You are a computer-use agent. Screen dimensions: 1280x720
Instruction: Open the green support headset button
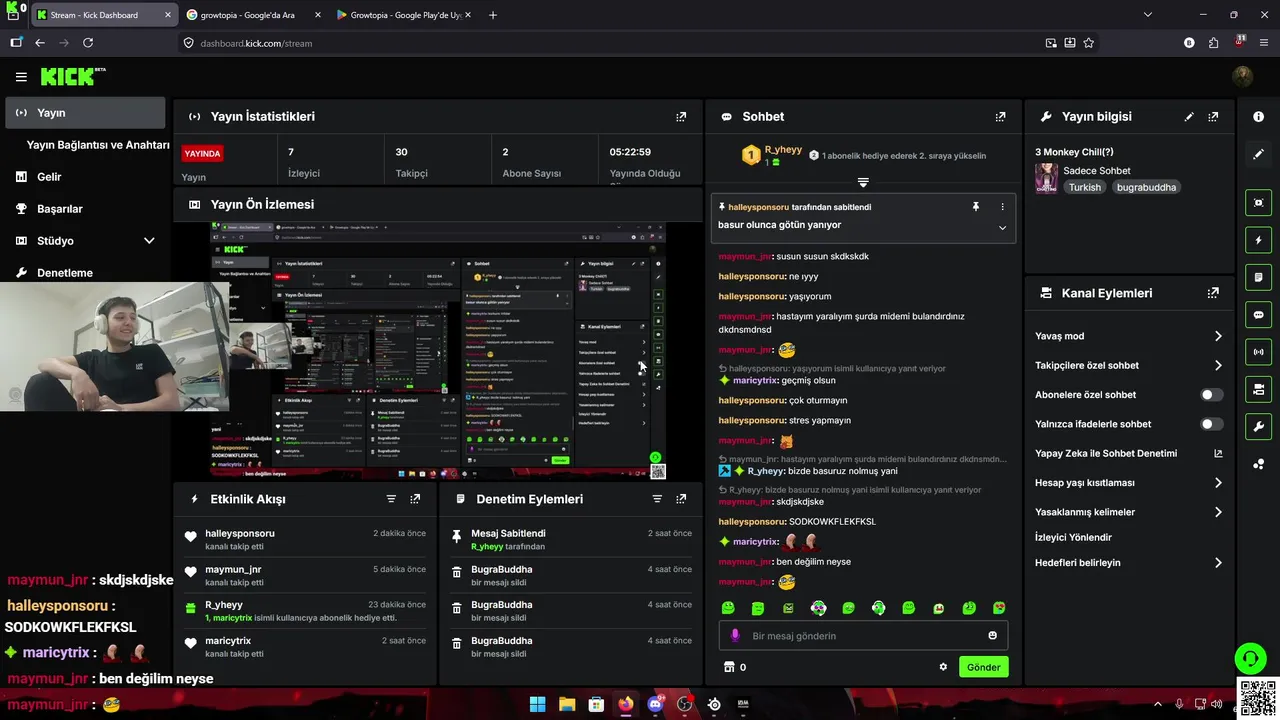1250,658
